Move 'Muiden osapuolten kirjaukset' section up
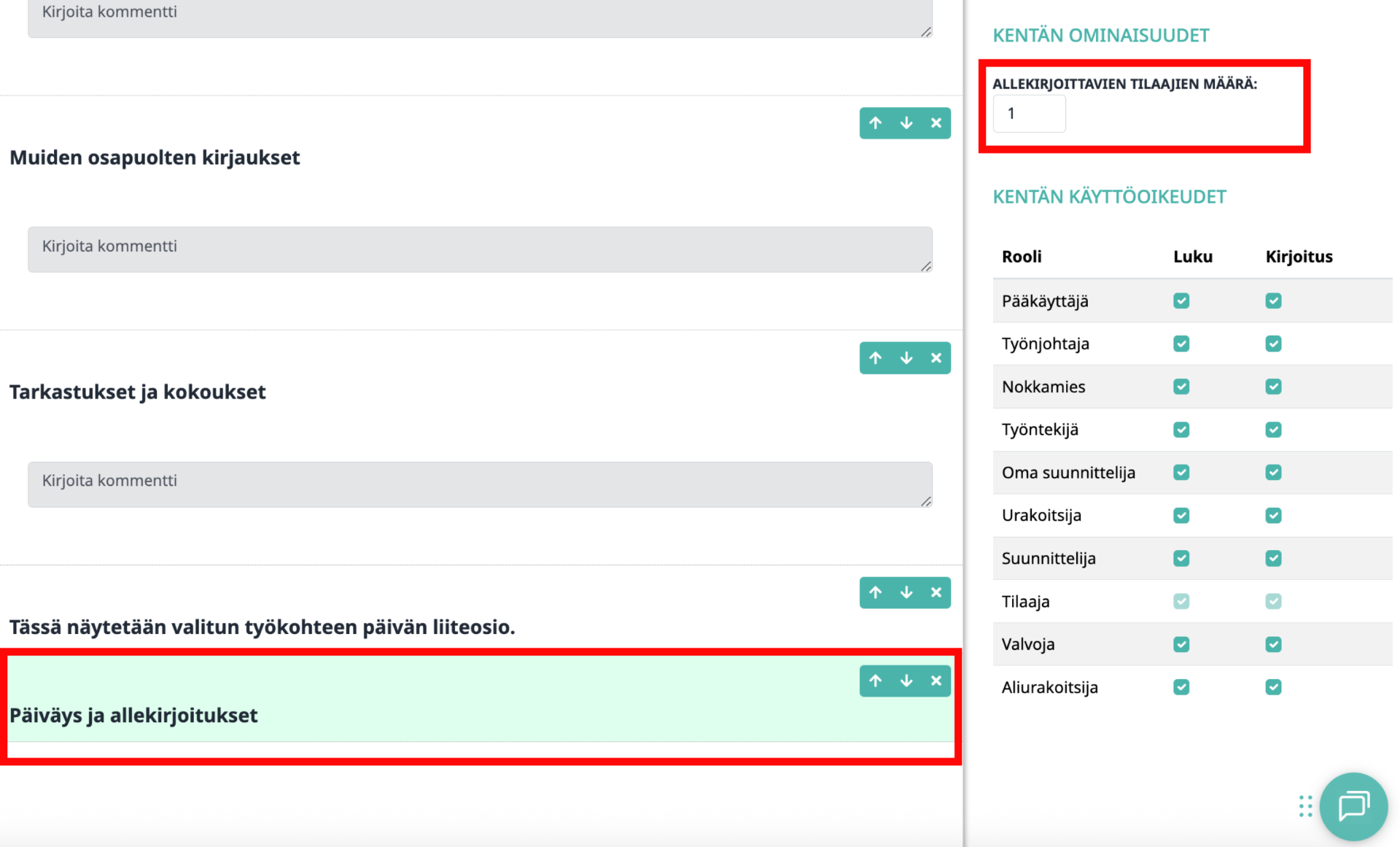The image size is (1400, 847). pyautogui.click(x=875, y=123)
